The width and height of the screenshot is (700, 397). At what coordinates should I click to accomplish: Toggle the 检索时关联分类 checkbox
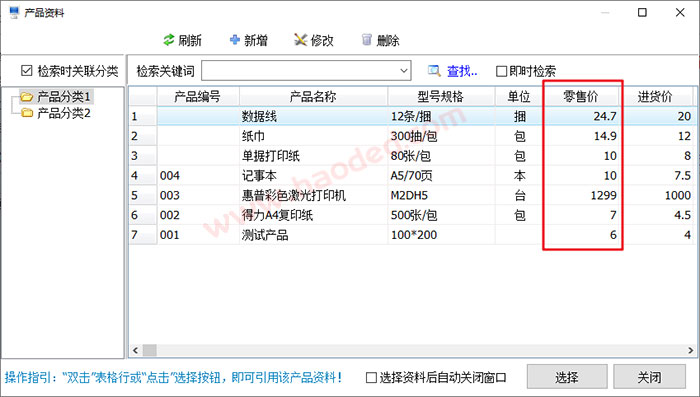pos(27,71)
